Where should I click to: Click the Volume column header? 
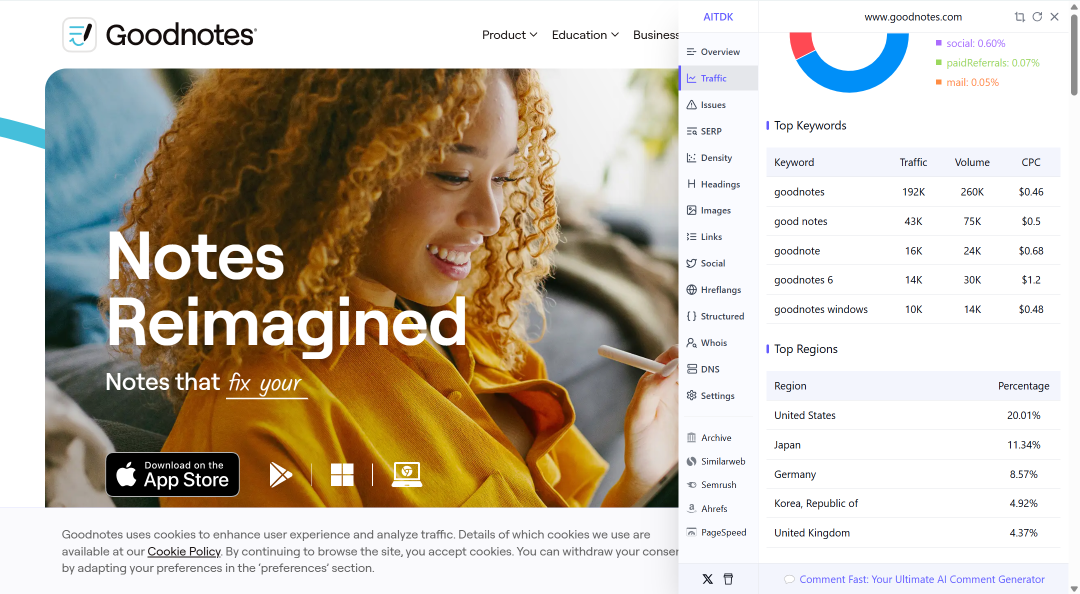(x=972, y=162)
